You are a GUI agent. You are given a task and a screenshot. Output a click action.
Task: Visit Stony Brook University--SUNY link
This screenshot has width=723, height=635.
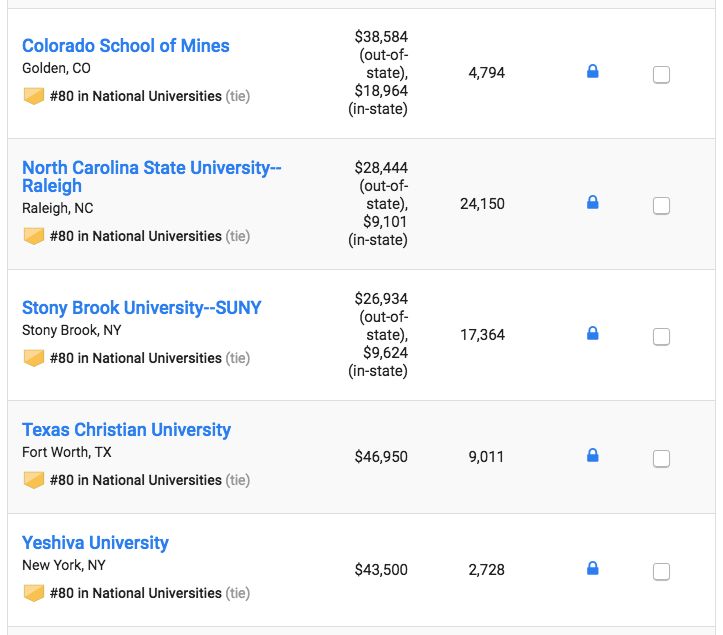(x=141, y=308)
